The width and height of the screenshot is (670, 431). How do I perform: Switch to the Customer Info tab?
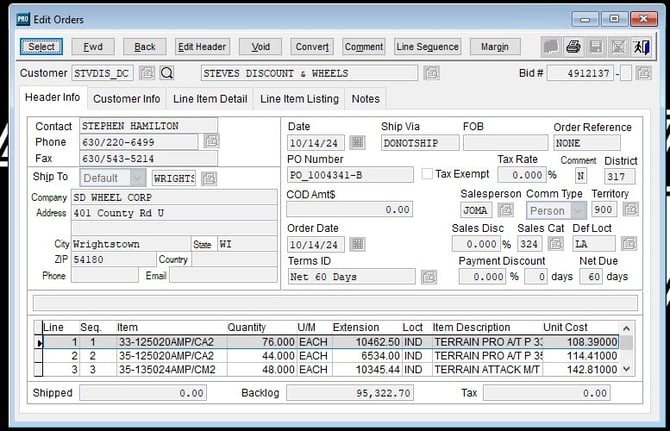pyautogui.click(x=127, y=99)
